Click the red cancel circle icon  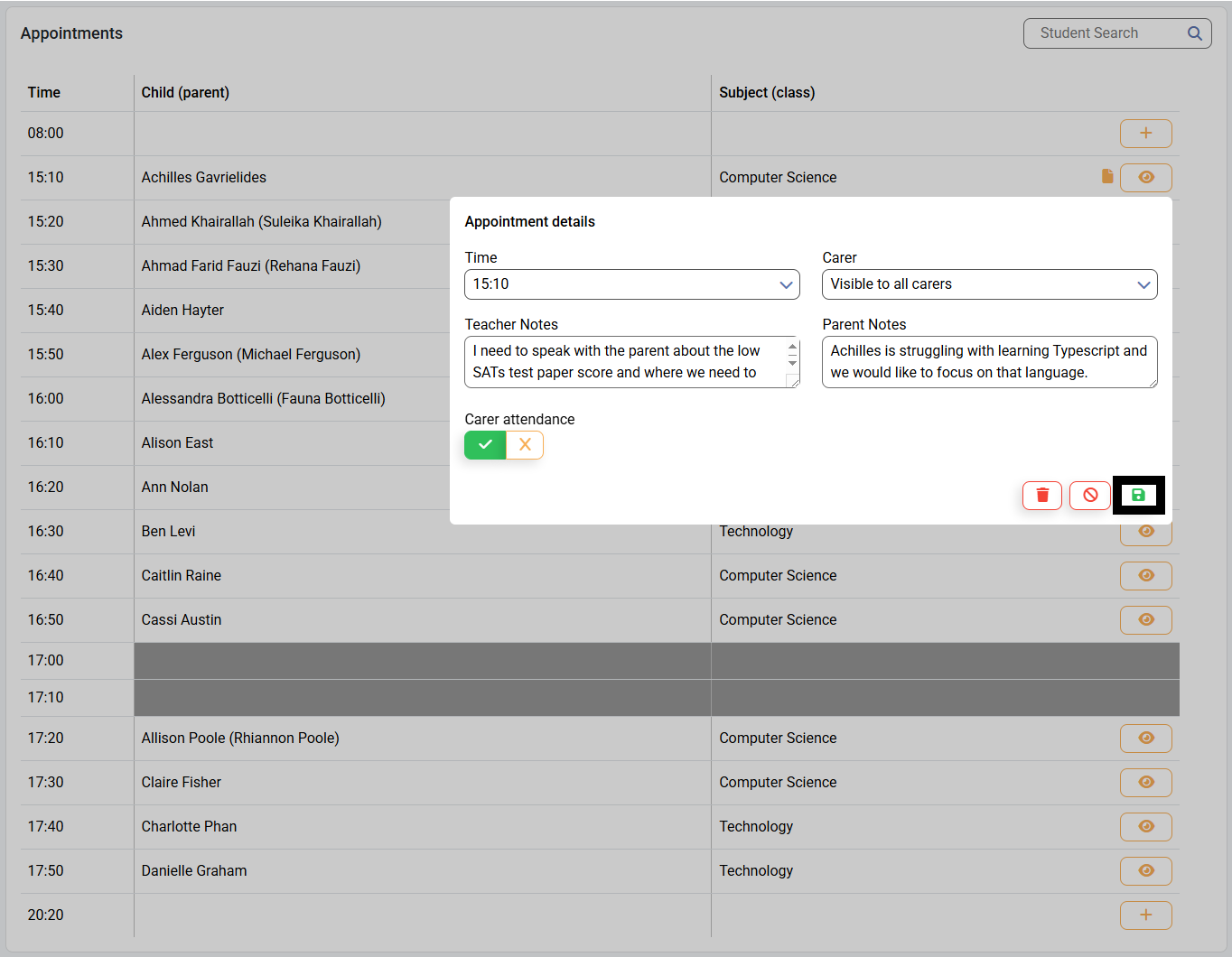pos(1090,495)
